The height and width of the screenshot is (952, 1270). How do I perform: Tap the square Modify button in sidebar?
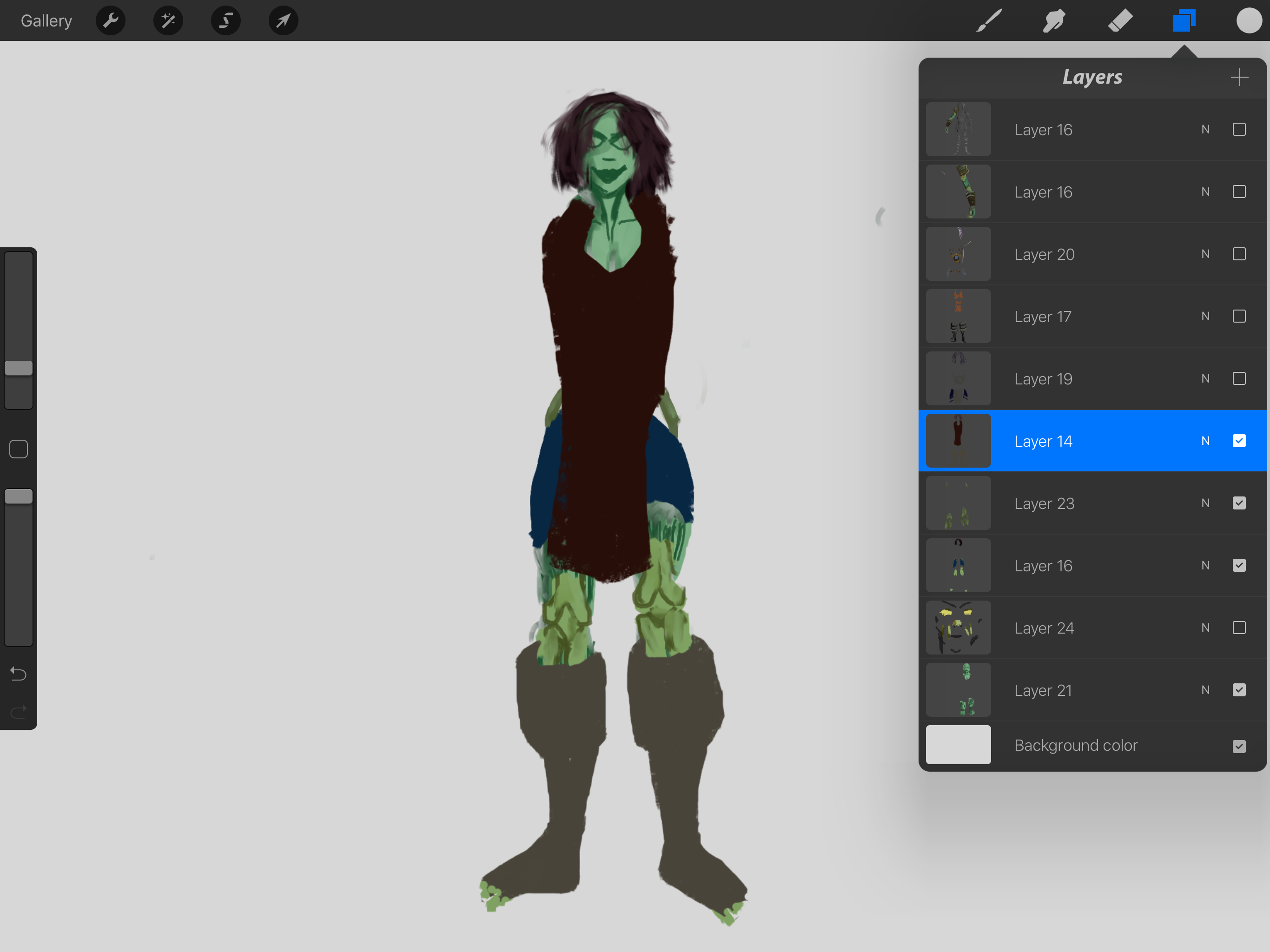(x=19, y=449)
